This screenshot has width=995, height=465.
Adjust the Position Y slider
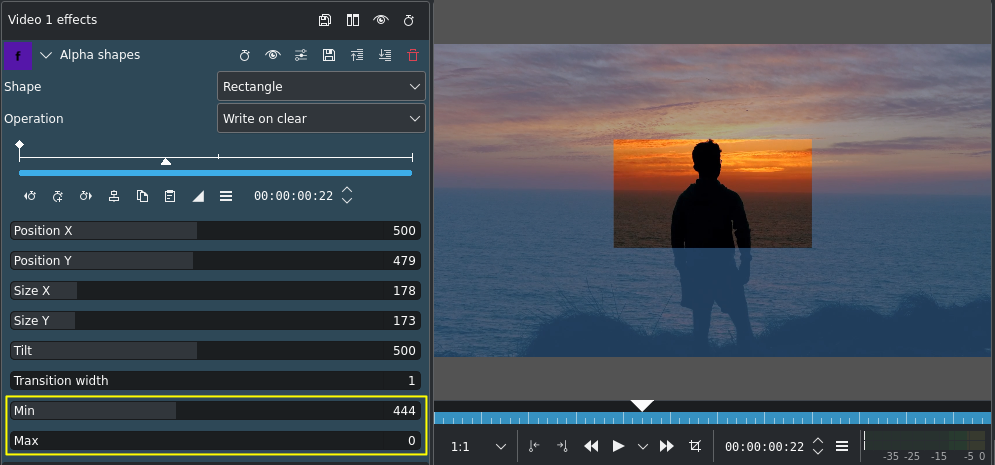point(216,261)
